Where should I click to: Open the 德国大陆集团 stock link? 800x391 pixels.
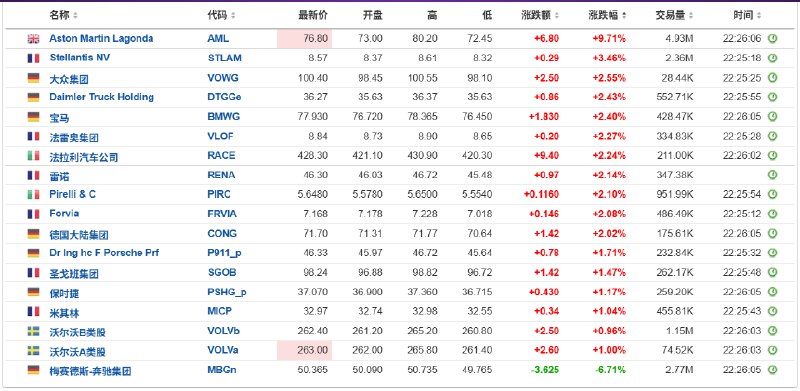79,234
